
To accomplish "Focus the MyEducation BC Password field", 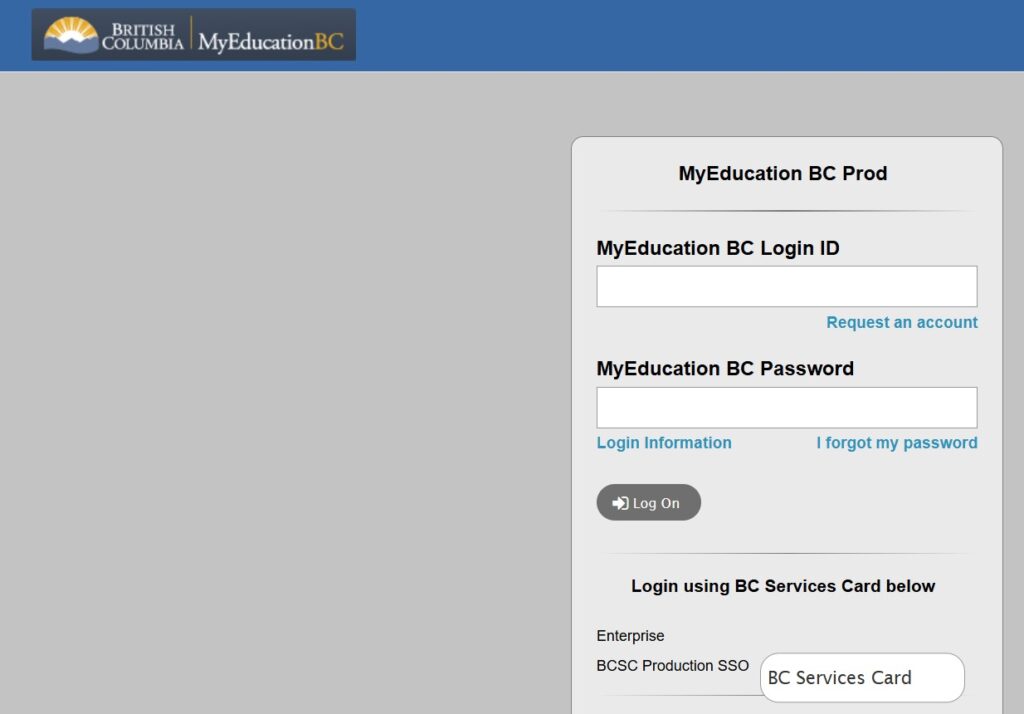I will tap(786, 408).
